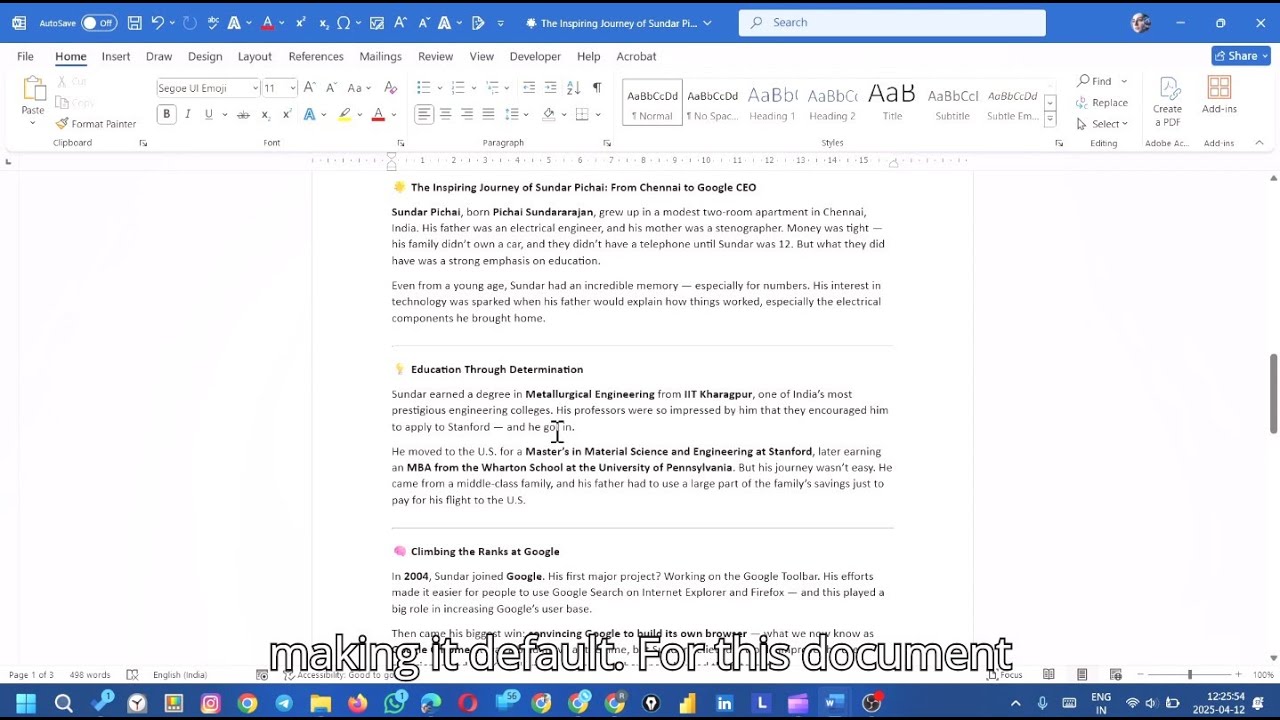Viewport: 1280px width, 720px height.
Task: Click the Borders icon
Action: tap(582, 114)
